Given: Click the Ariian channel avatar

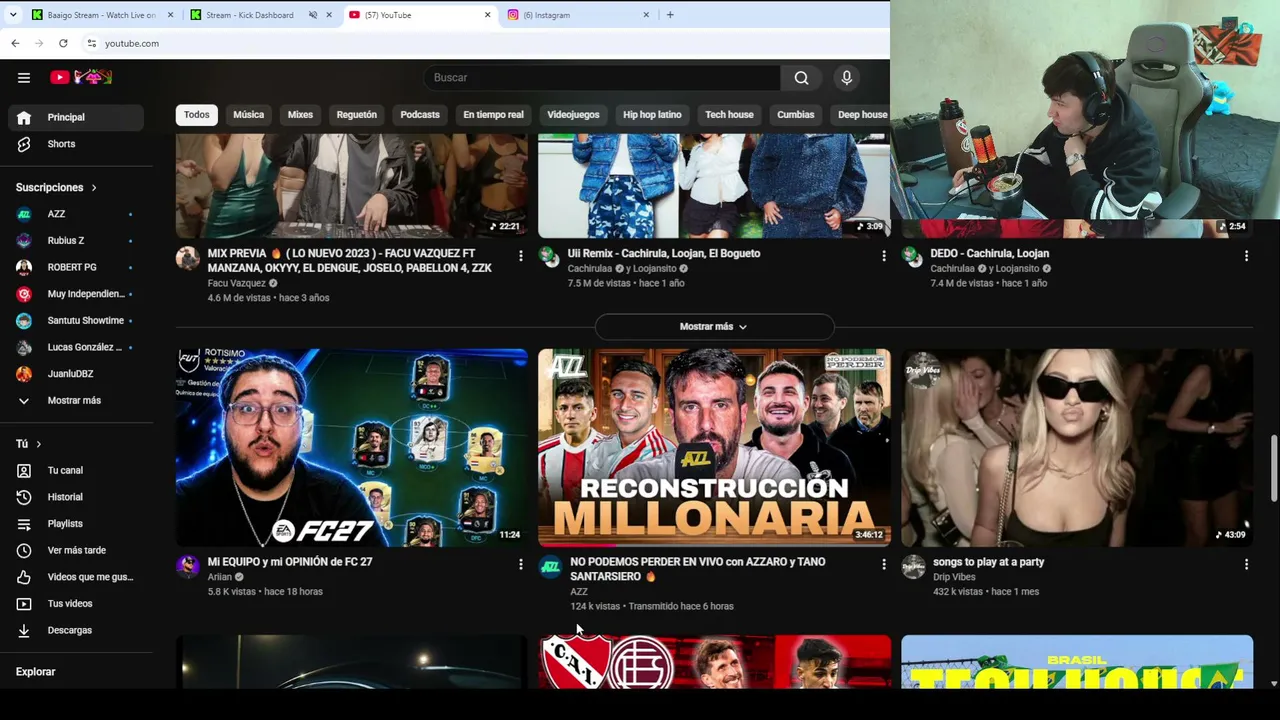Looking at the screenshot, I should coord(188,566).
